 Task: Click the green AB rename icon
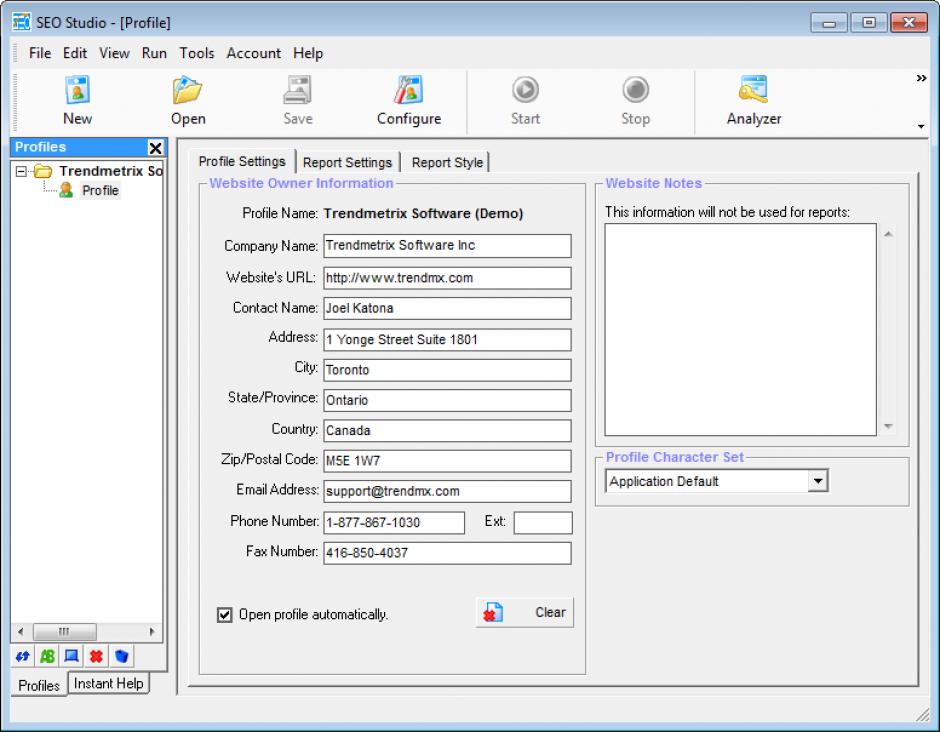click(x=47, y=656)
